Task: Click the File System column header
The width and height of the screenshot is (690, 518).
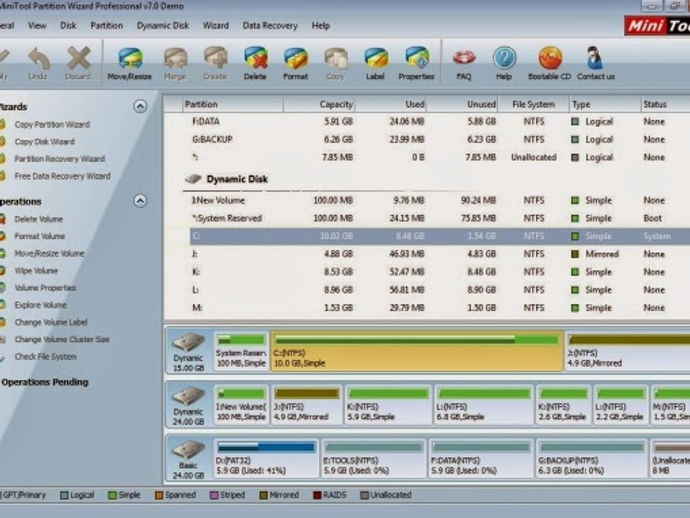Action: (x=533, y=104)
